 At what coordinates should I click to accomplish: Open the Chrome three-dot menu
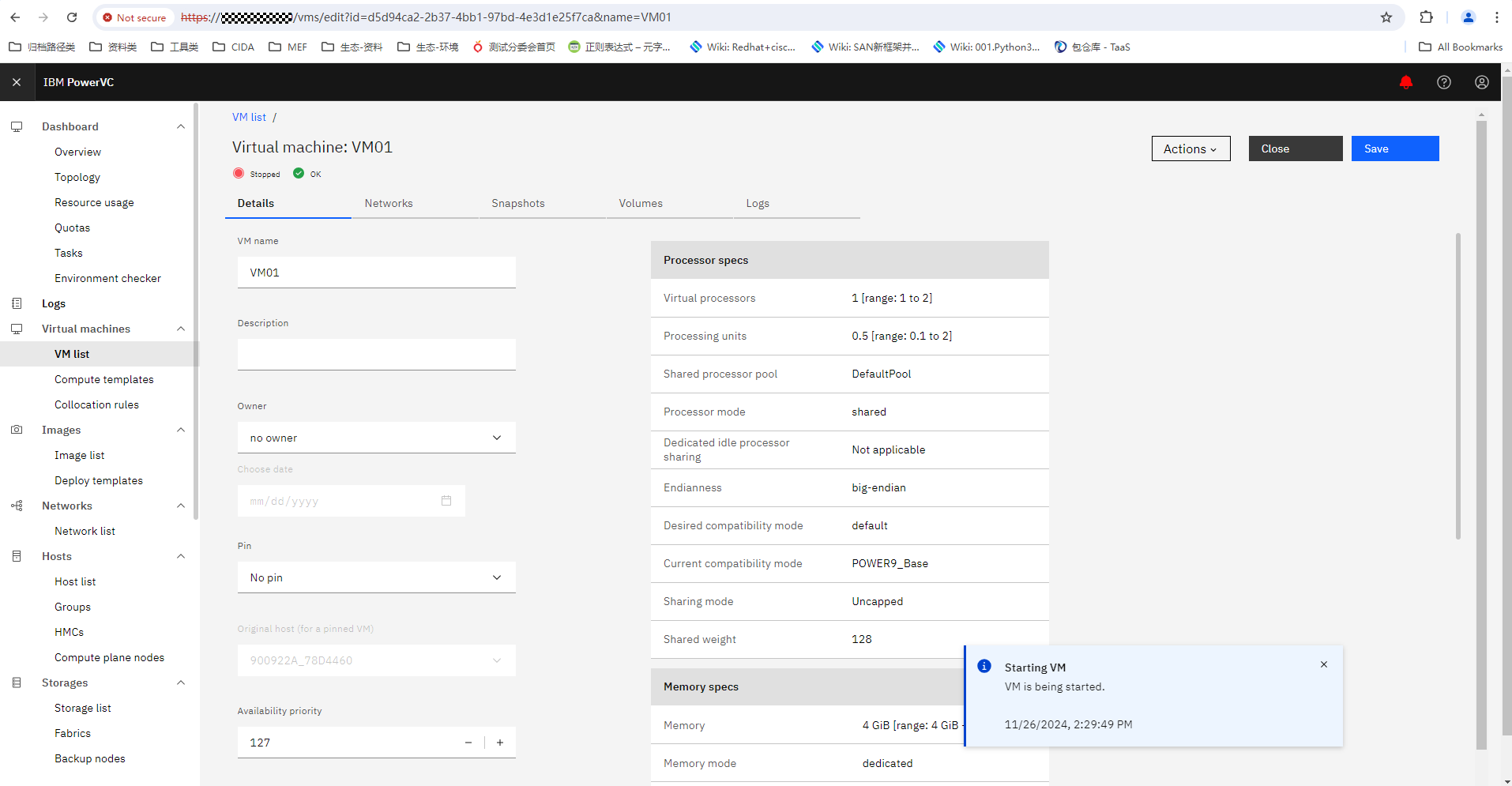[x=1496, y=17]
